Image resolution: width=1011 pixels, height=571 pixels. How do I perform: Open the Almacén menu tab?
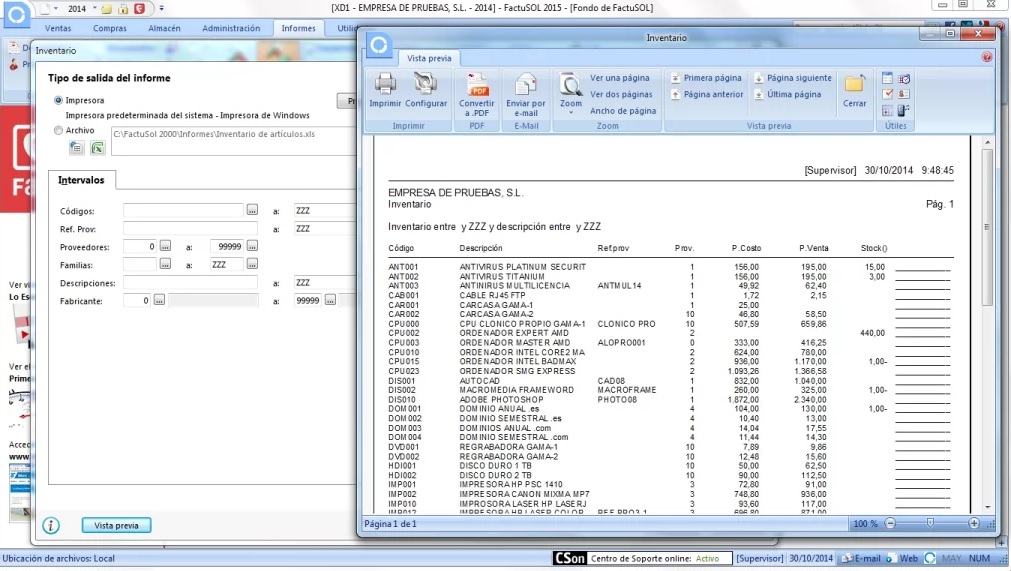click(x=164, y=28)
